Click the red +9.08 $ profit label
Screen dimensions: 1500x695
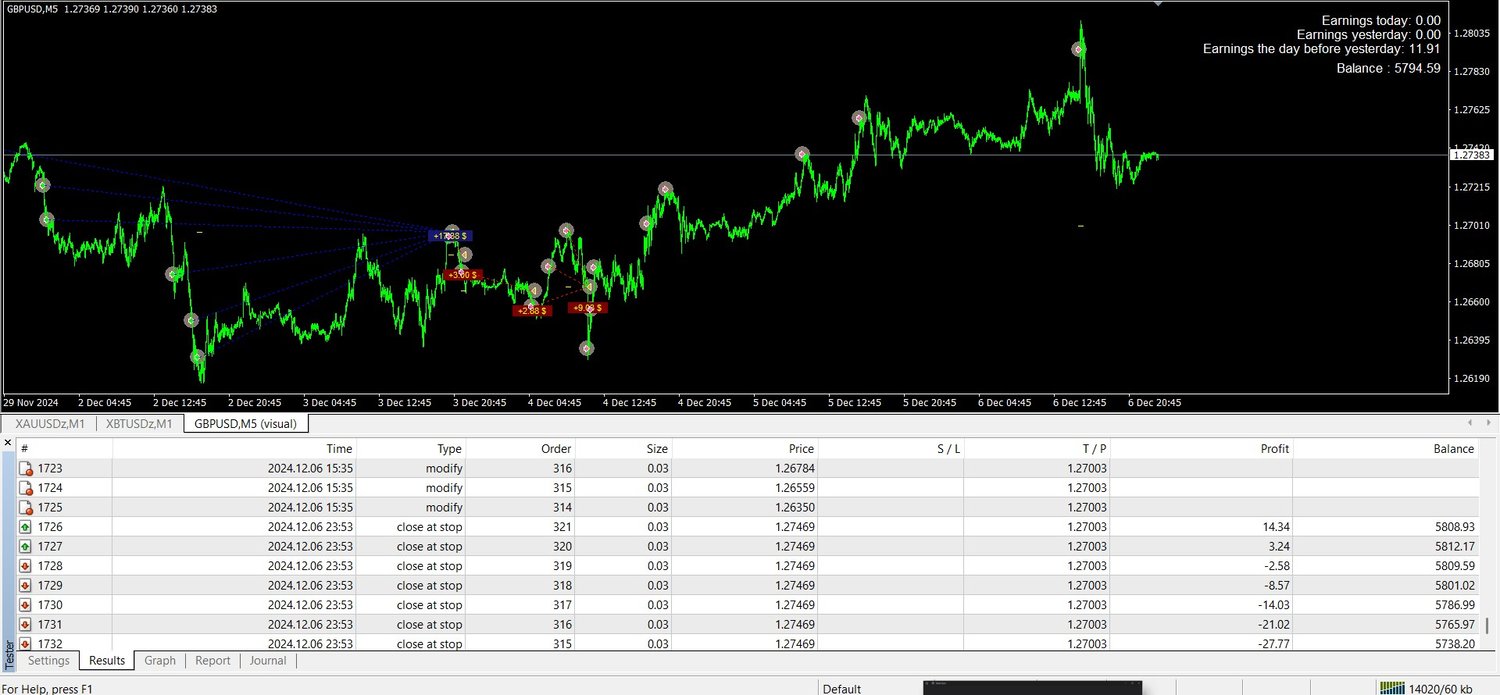click(588, 308)
